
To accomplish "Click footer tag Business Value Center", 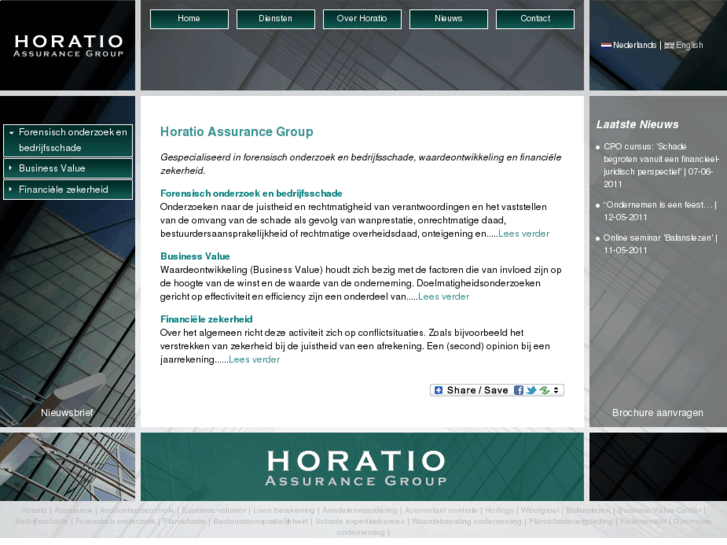I will click(660, 510).
